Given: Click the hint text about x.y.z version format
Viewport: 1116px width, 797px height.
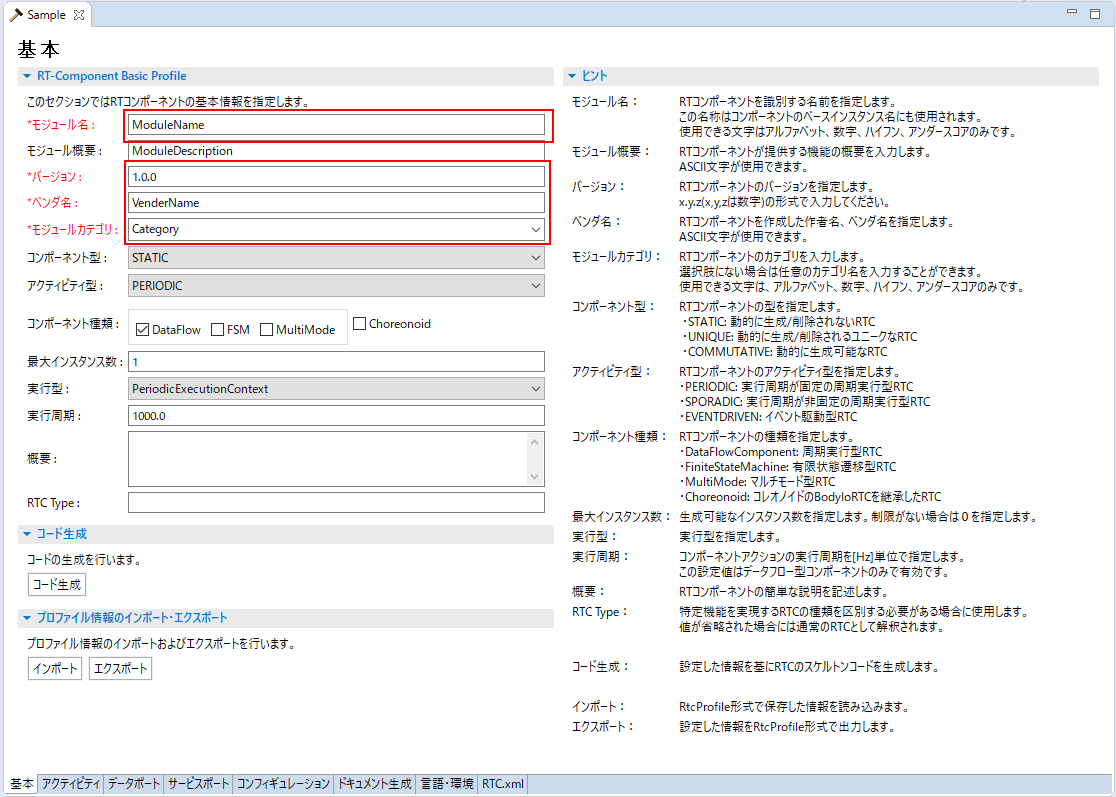Looking at the screenshot, I should tap(784, 202).
